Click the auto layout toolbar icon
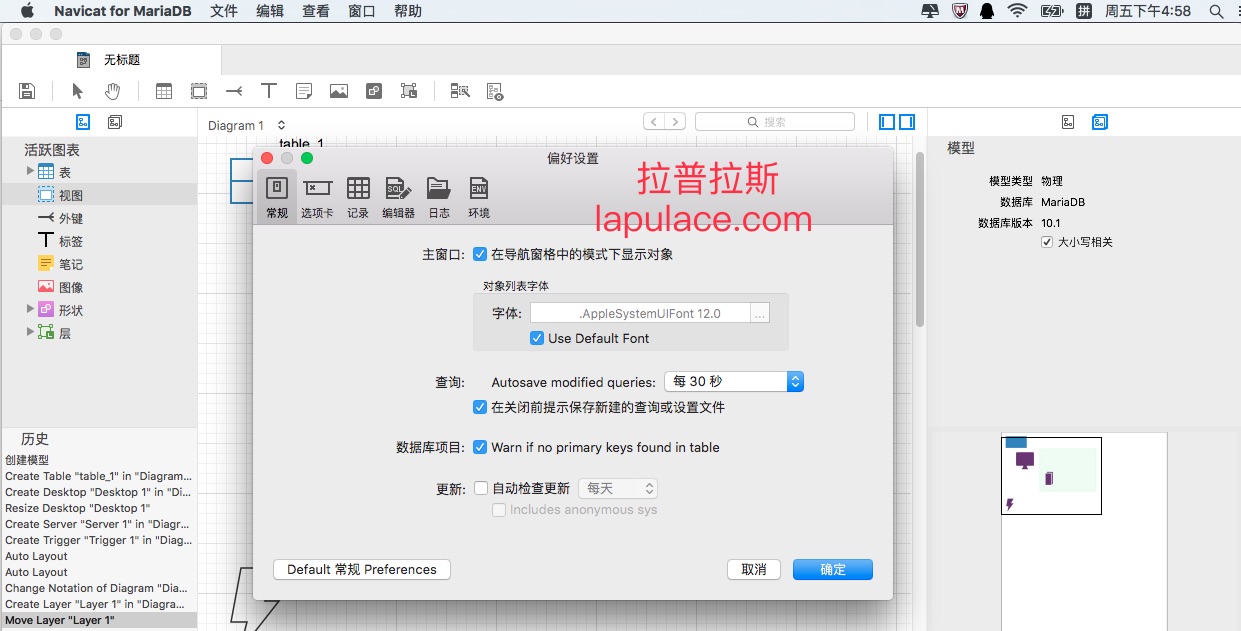 click(x=460, y=91)
